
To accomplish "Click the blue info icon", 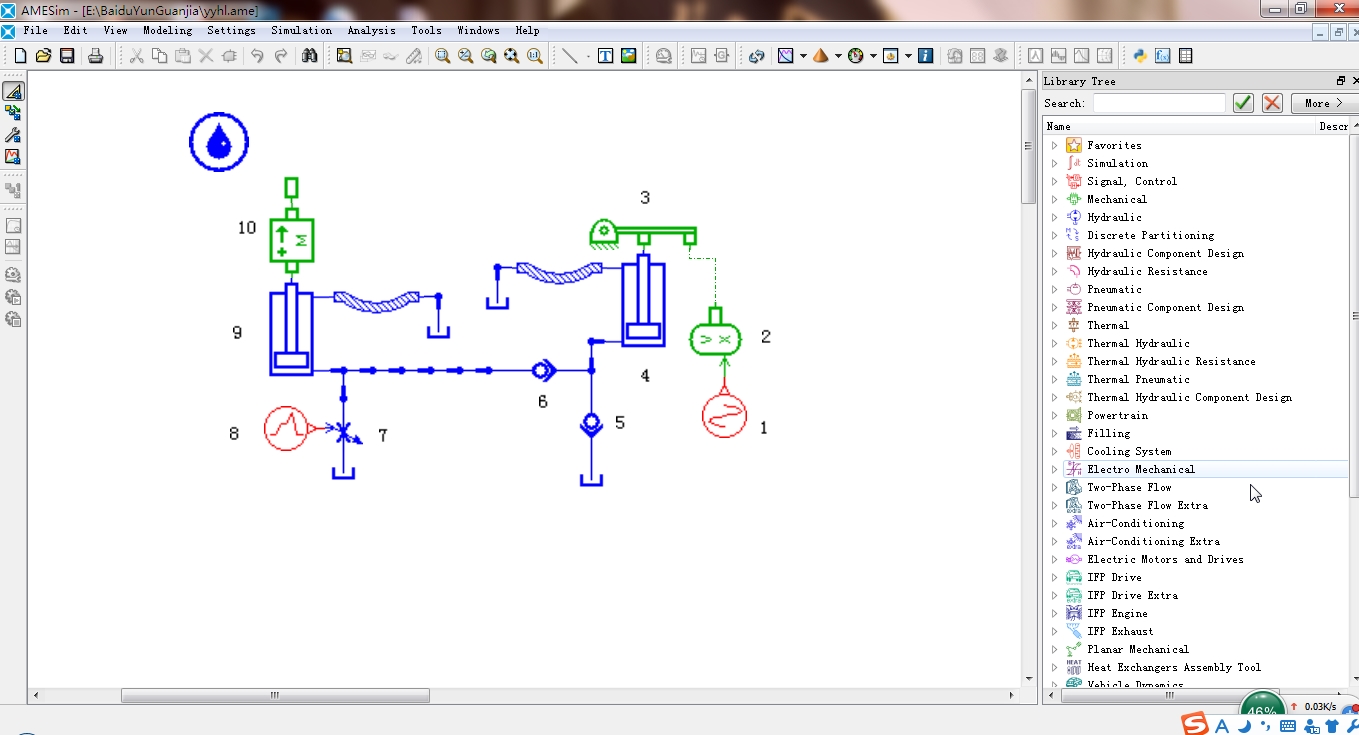I will (x=926, y=56).
